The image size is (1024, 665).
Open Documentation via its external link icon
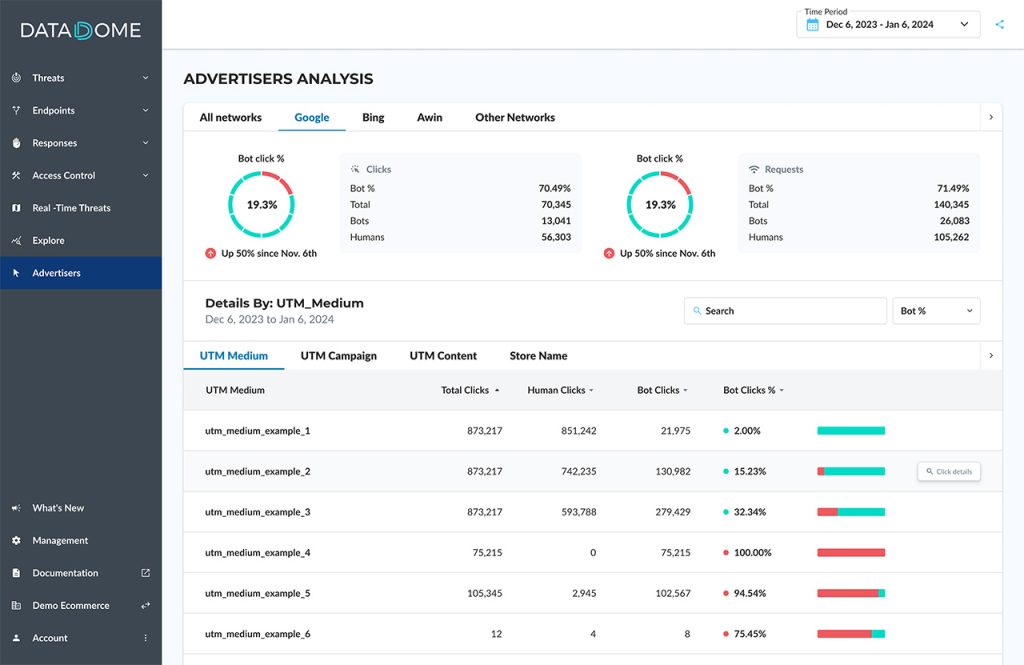145,573
